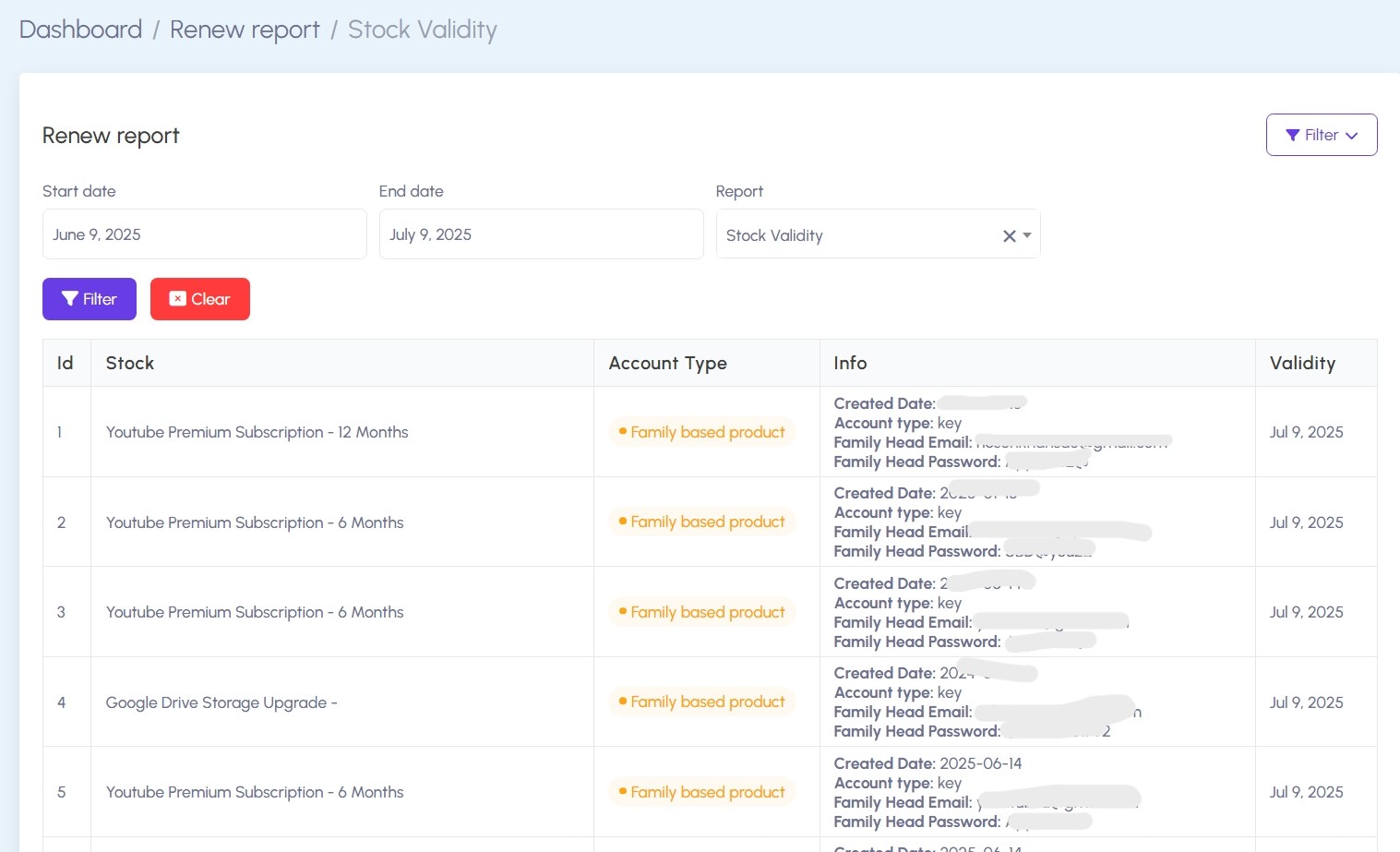Image resolution: width=1400 pixels, height=852 pixels.
Task: Click the red Clear button
Action: [x=200, y=299]
